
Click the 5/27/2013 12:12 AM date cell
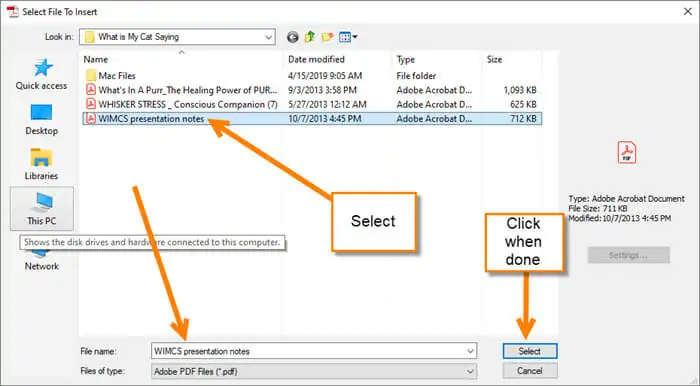pyautogui.click(x=327, y=104)
